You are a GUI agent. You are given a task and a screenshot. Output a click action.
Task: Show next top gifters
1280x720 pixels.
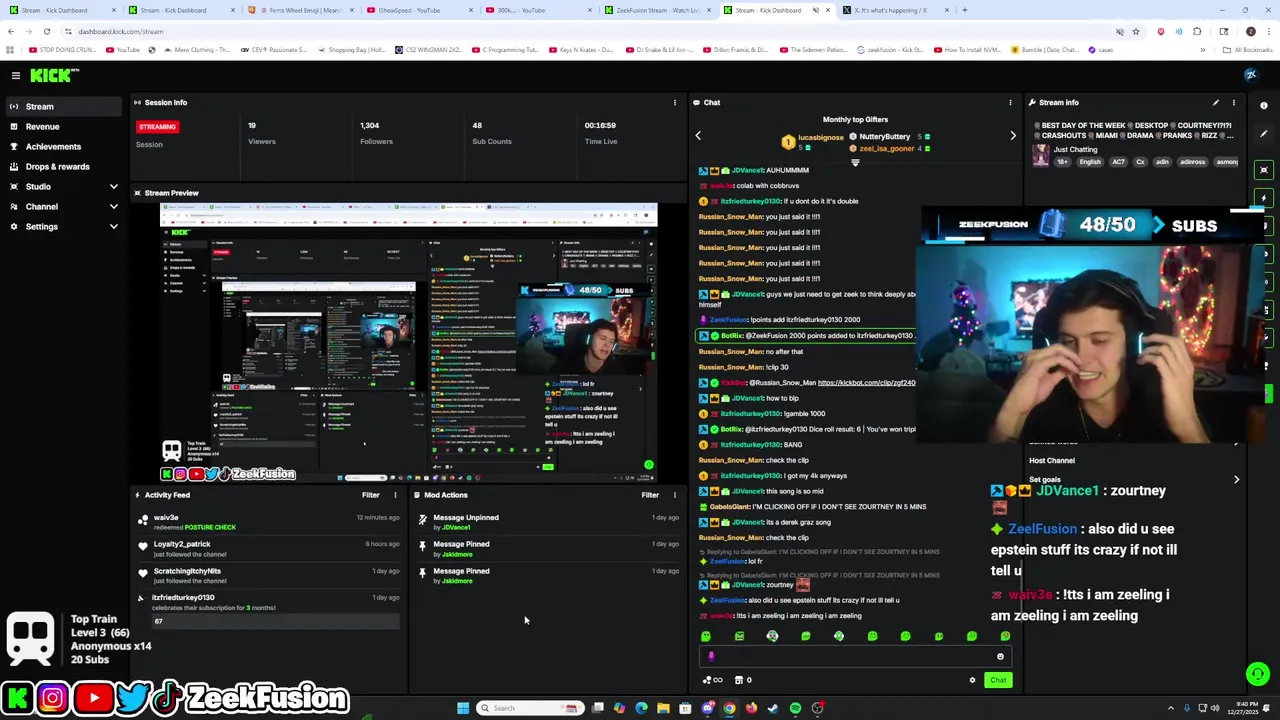pyautogui.click(x=1012, y=135)
